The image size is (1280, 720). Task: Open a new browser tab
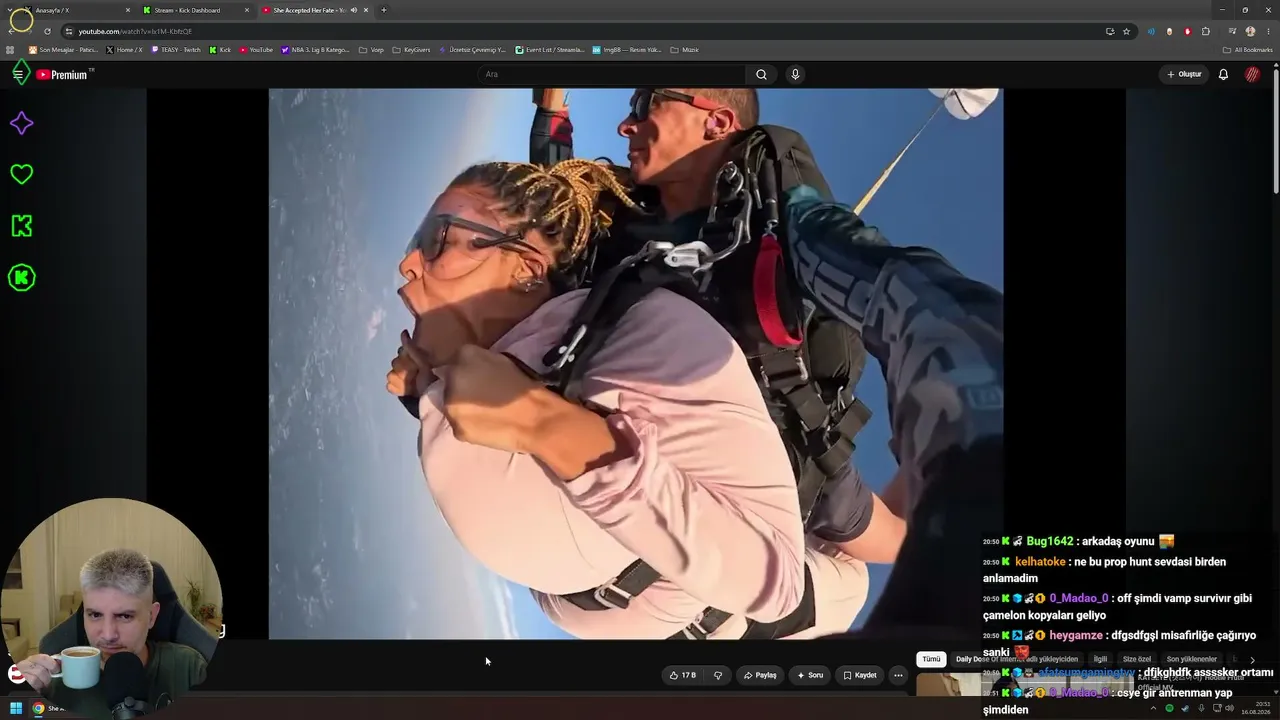(x=384, y=10)
